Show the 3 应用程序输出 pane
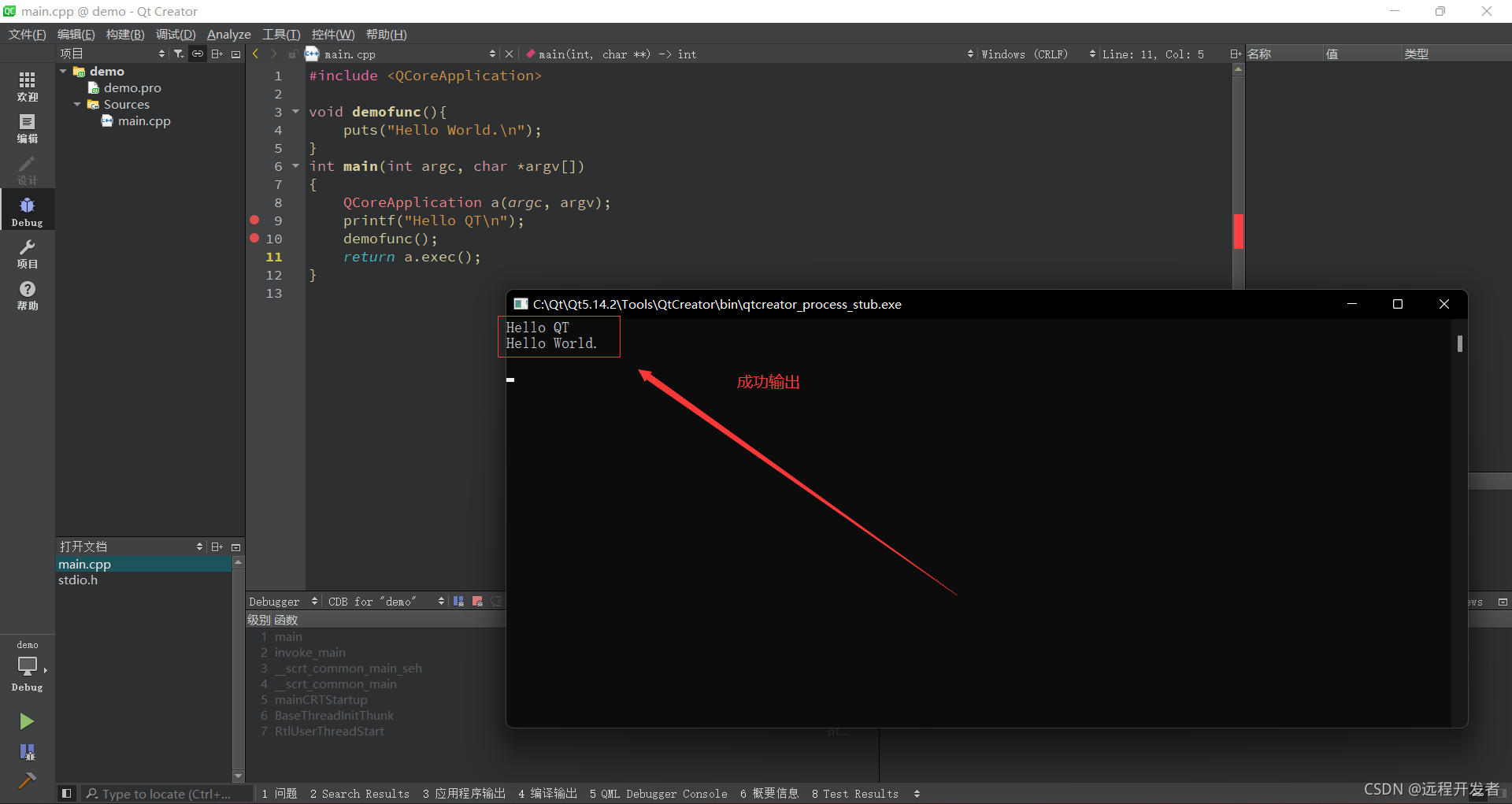Image resolution: width=1512 pixels, height=804 pixels. pos(464,794)
